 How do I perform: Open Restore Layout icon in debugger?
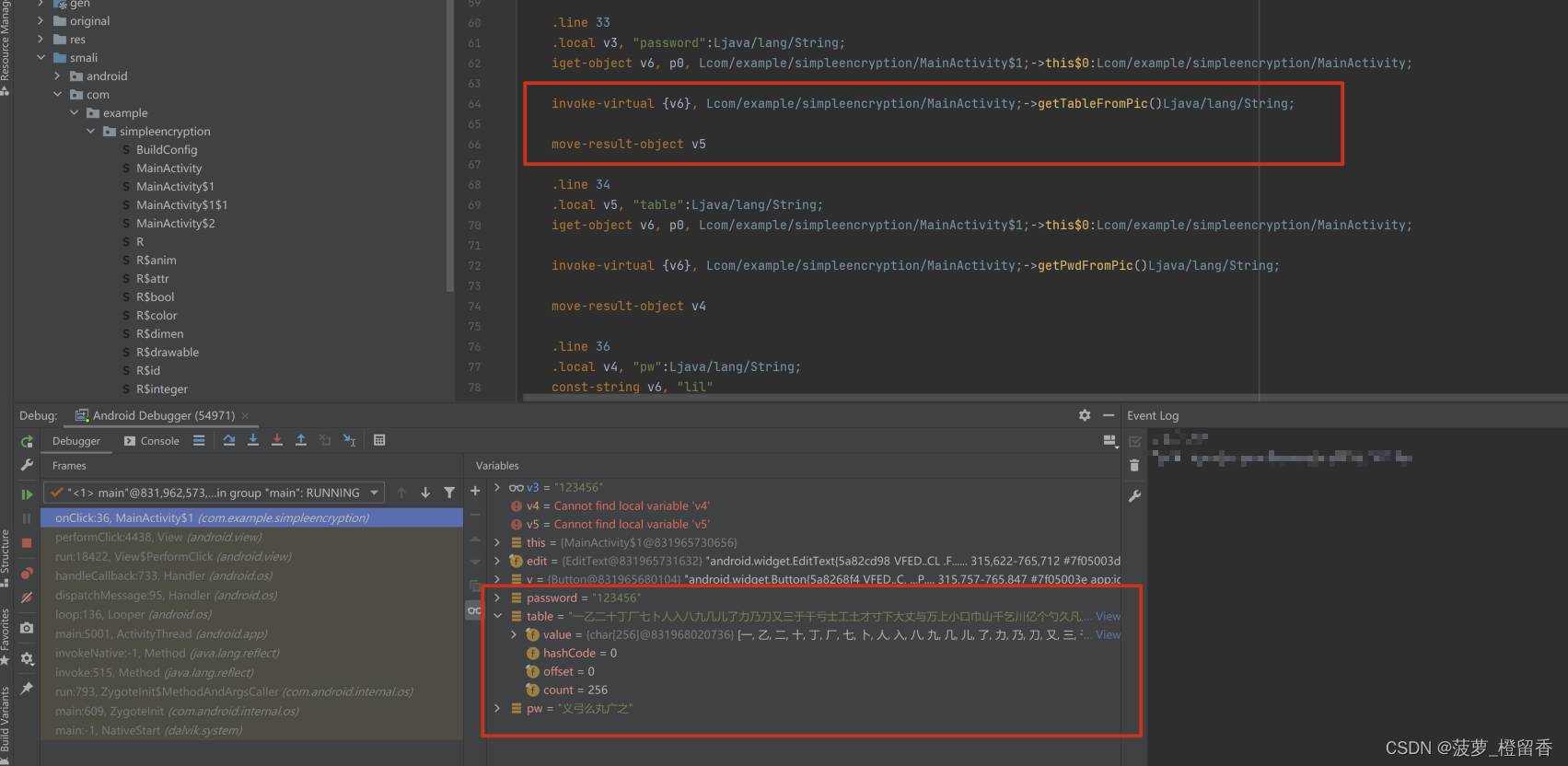click(x=1109, y=441)
